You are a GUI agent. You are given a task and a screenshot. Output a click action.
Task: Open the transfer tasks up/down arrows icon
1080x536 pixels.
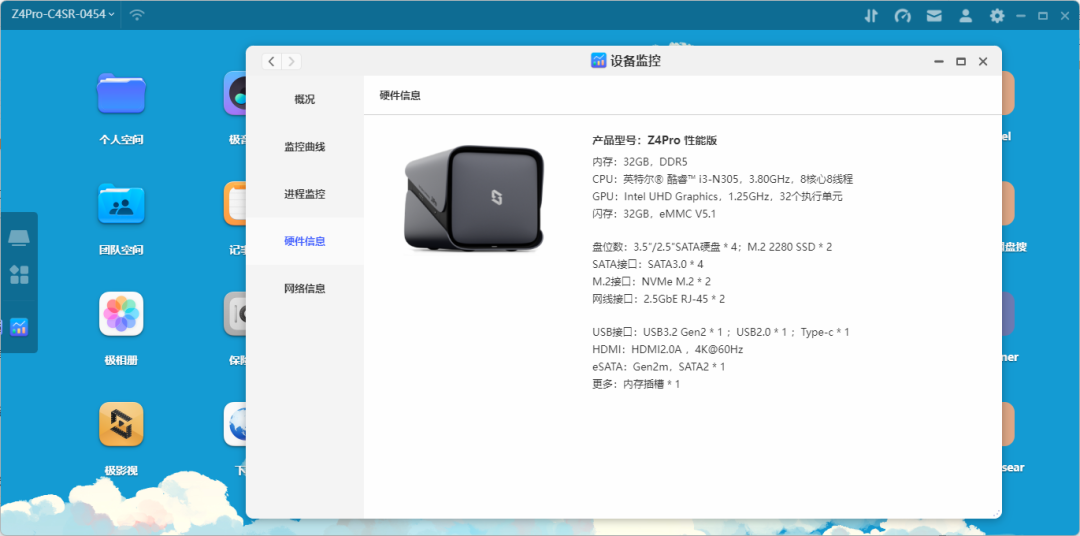(871, 15)
